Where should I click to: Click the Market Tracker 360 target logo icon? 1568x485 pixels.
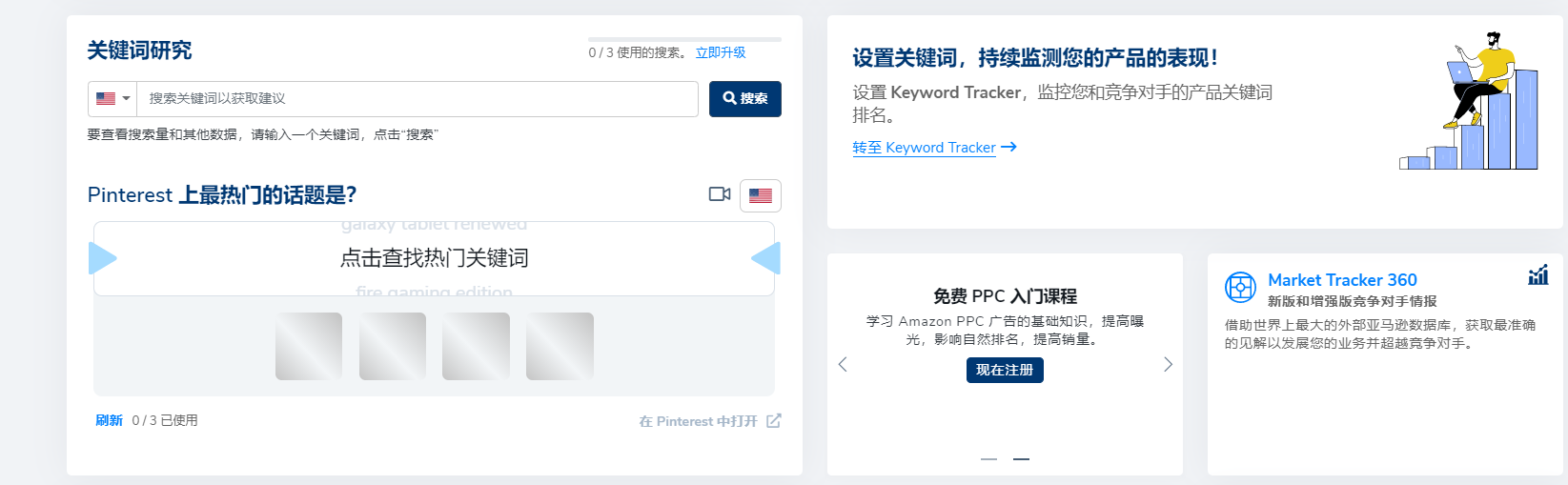1240,287
